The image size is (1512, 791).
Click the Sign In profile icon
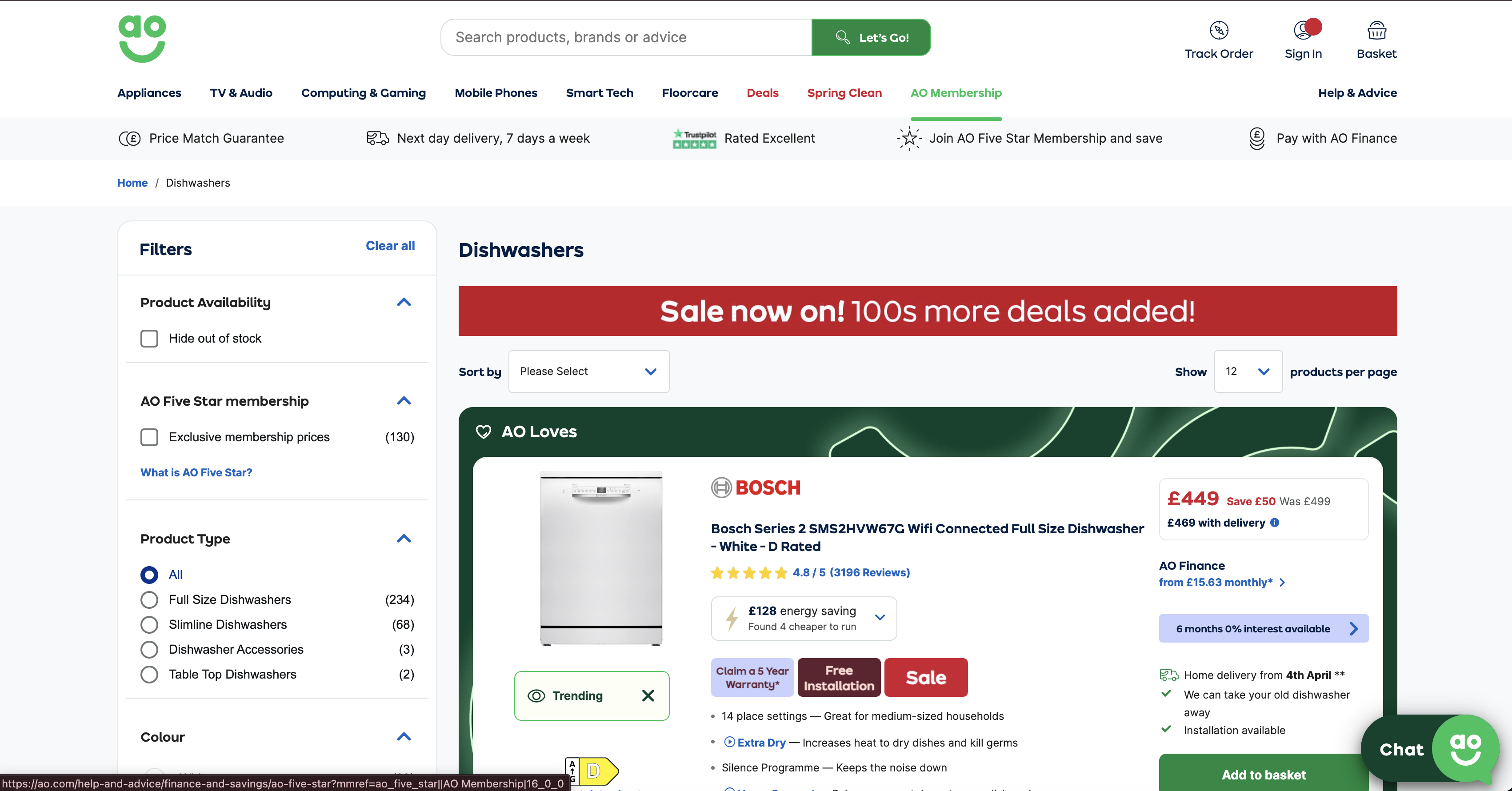point(1303,31)
